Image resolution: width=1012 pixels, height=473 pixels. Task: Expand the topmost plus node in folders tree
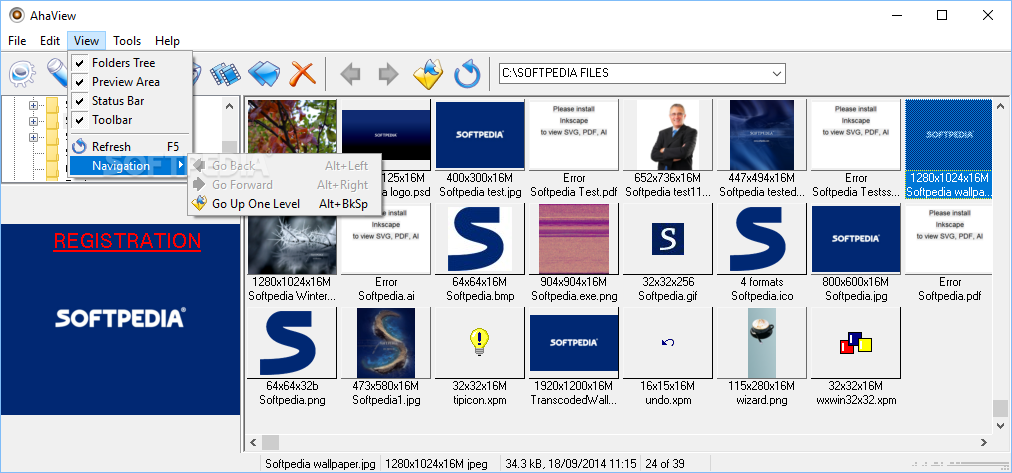[x=33, y=105]
